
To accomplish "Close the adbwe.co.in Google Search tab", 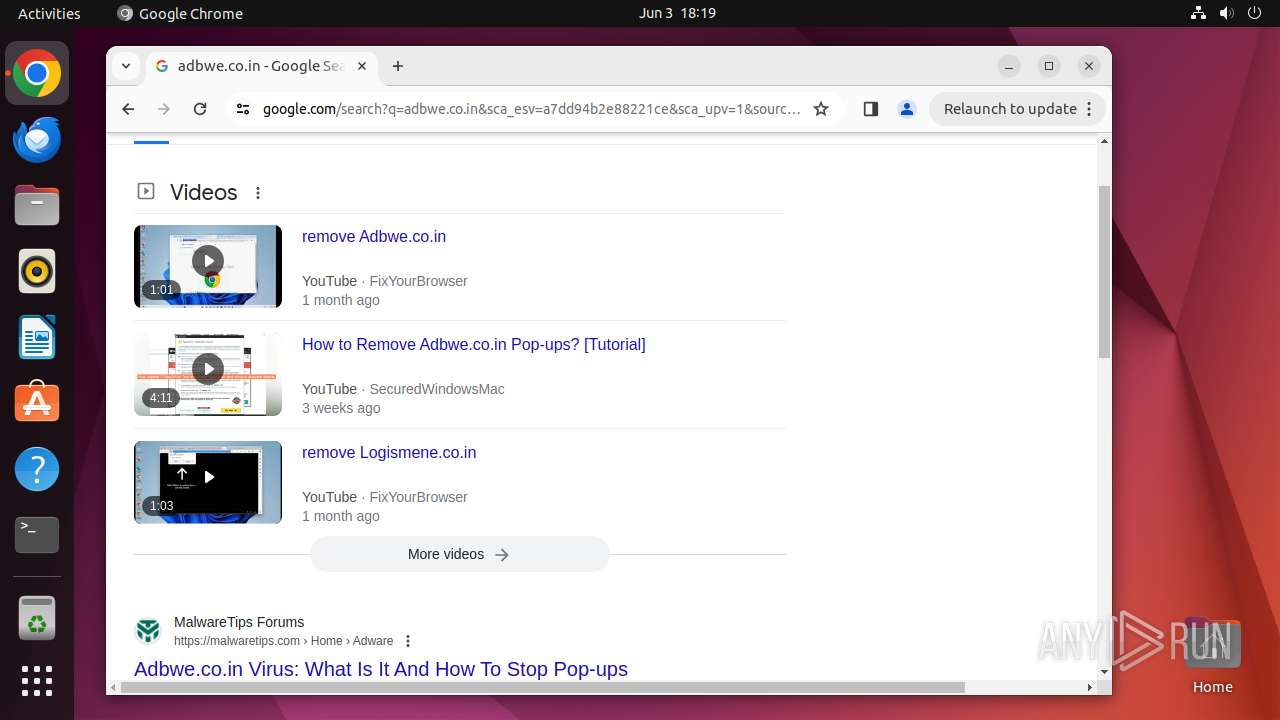I will pyautogui.click(x=362, y=66).
